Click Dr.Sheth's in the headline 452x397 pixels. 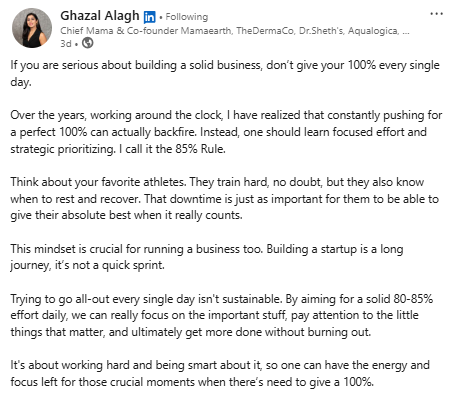[321, 31]
